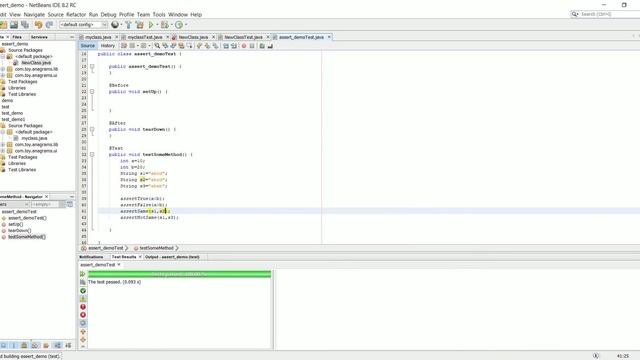The width and height of the screenshot is (640, 360).
Task: Toggle Sort by Name in Navigator
Action: pyautogui.click(x=58, y=345)
